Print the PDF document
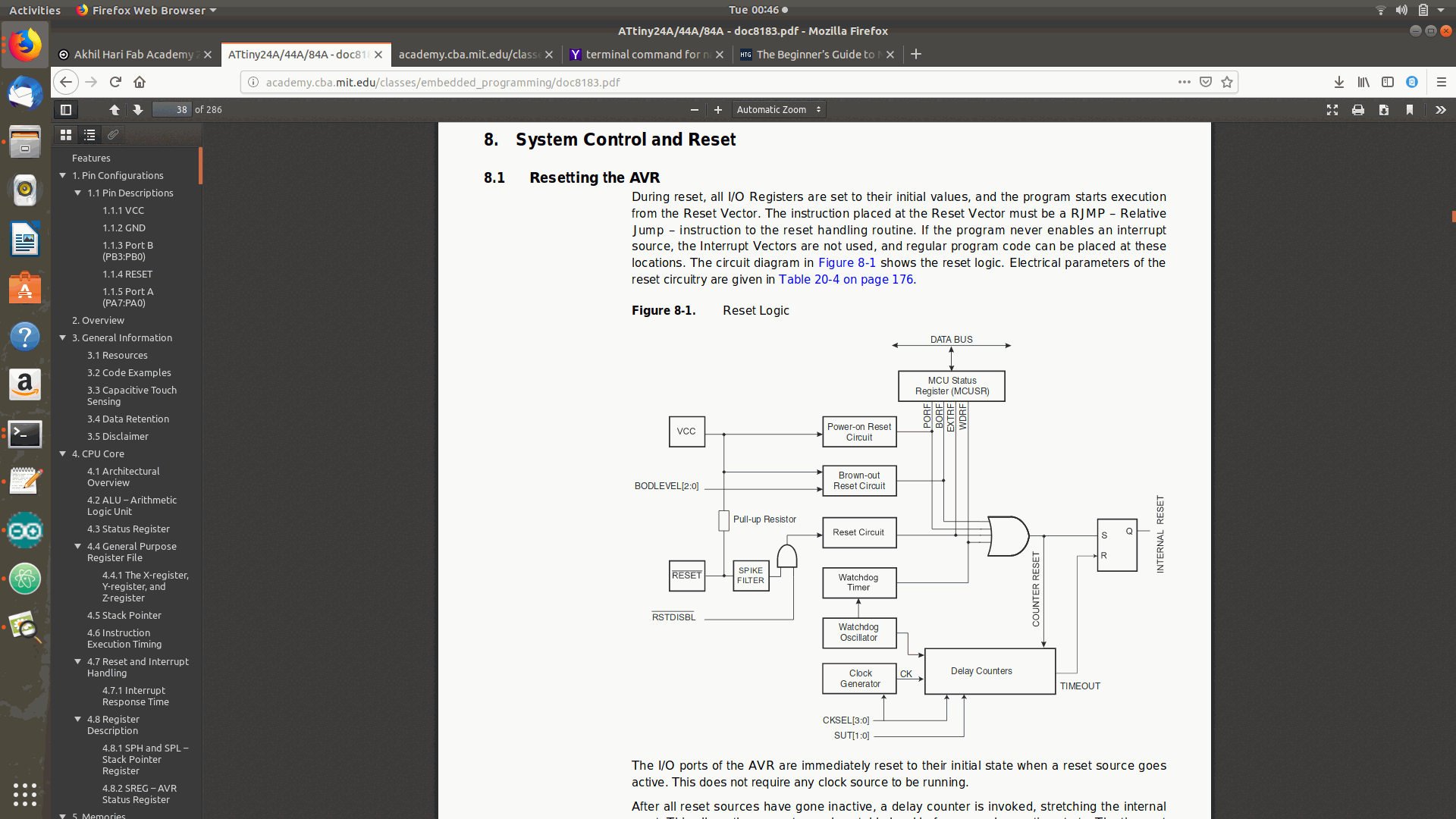1456x819 pixels. click(x=1358, y=110)
